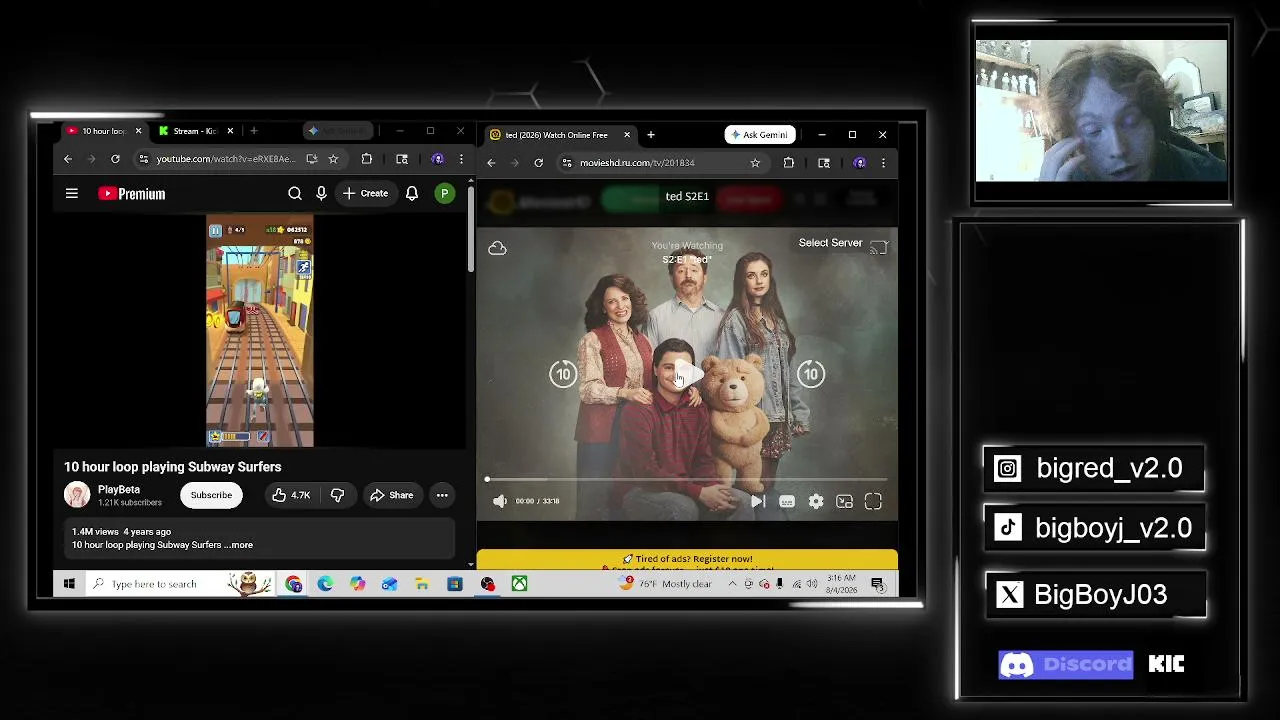Open File Explorer from the taskbar
This screenshot has width=1280, height=720.
click(x=422, y=584)
